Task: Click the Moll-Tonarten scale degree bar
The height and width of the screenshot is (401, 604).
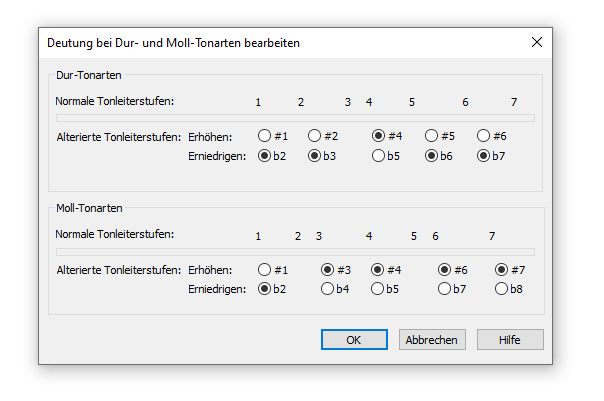Action: [x=295, y=252]
